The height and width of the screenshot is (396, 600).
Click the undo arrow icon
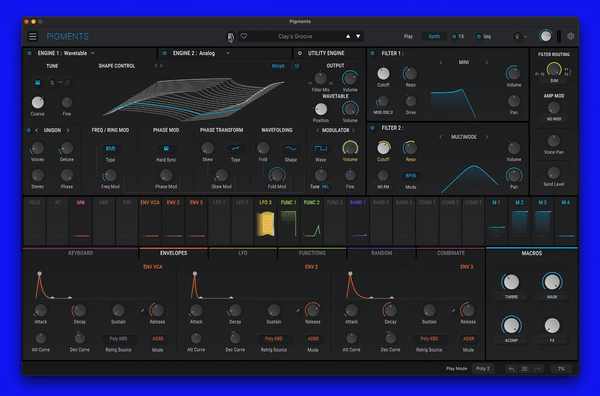click(x=512, y=369)
